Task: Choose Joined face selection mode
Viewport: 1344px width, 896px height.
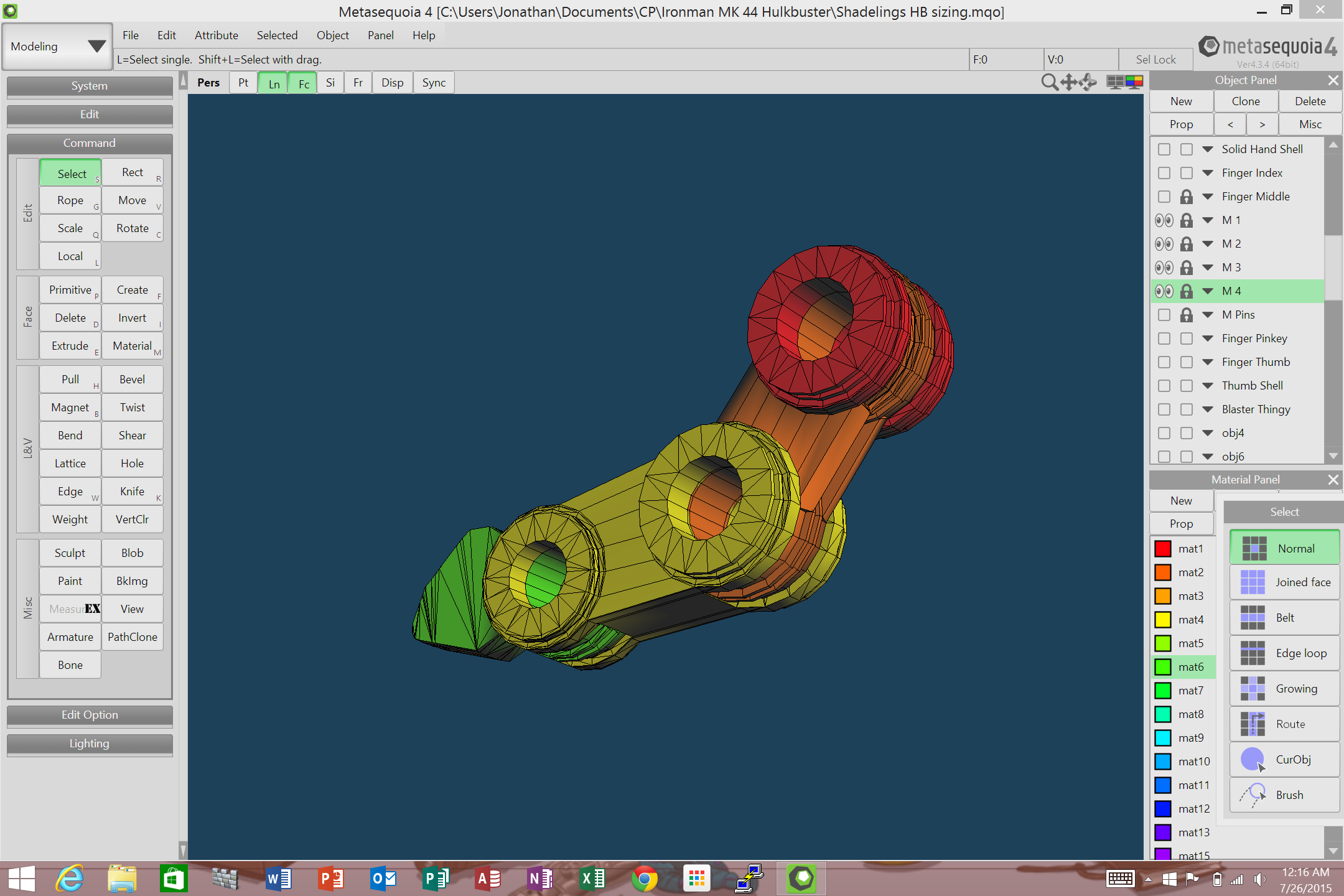Action: 1284,582
